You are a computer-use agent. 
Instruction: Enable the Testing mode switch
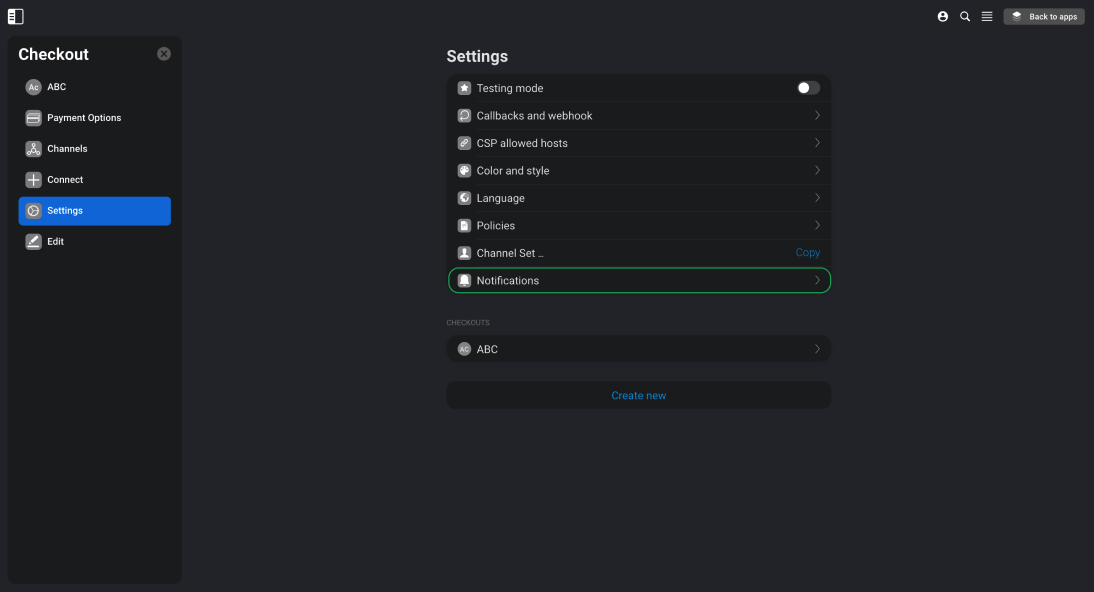(x=808, y=88)
